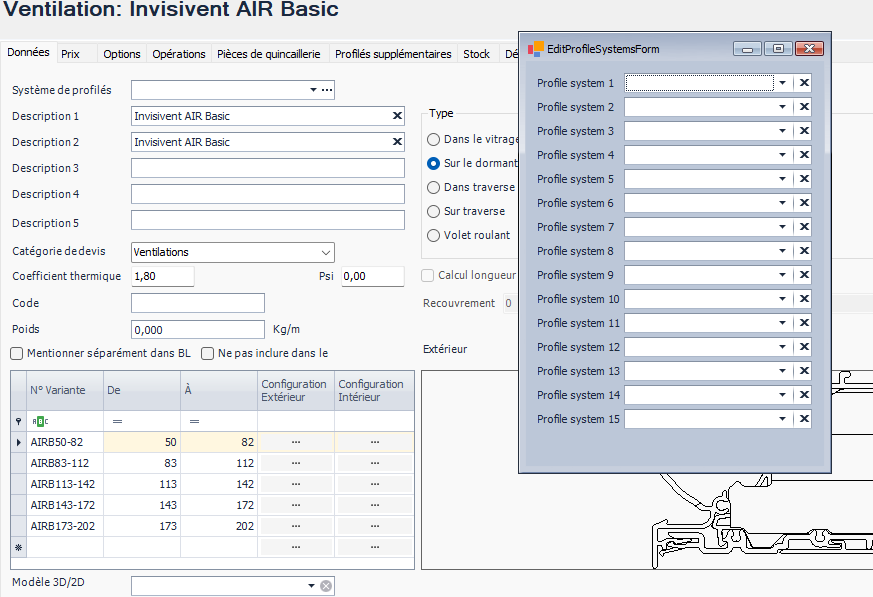Image resolution: width=873 pixels, height=597 pixels.
Task: Open the Stock tab
Action: [477, 54]
